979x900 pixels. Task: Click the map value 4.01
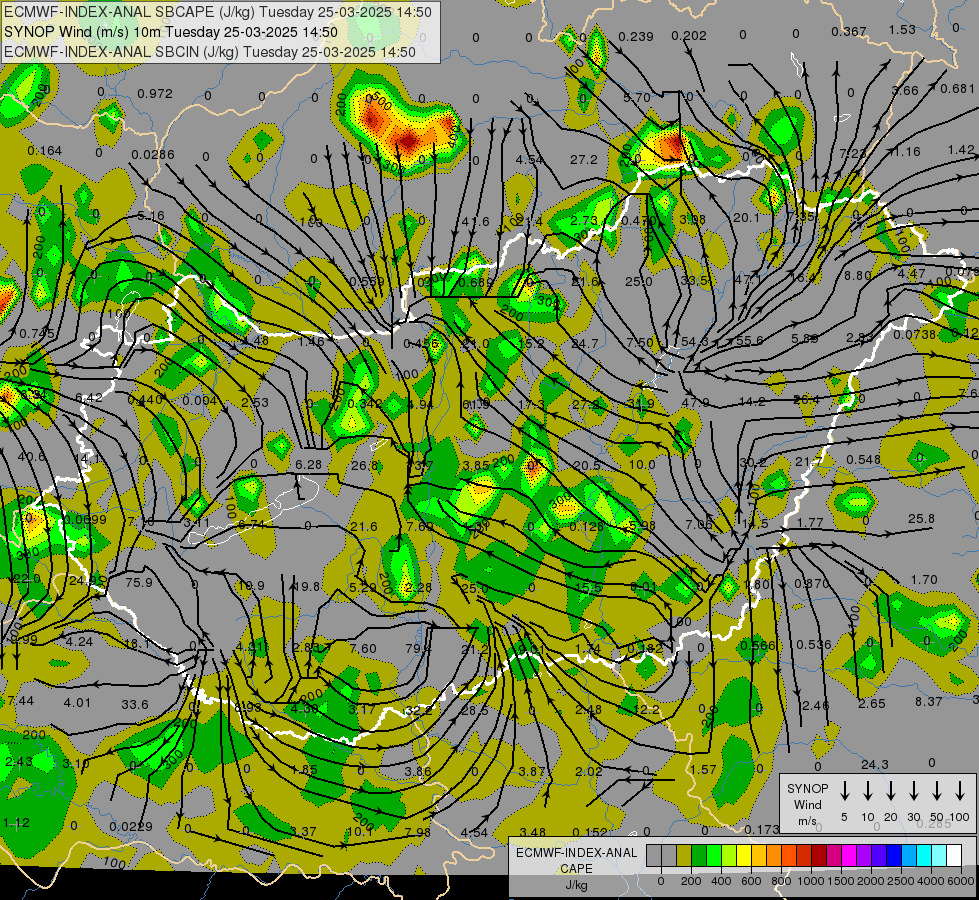point(77,703)
